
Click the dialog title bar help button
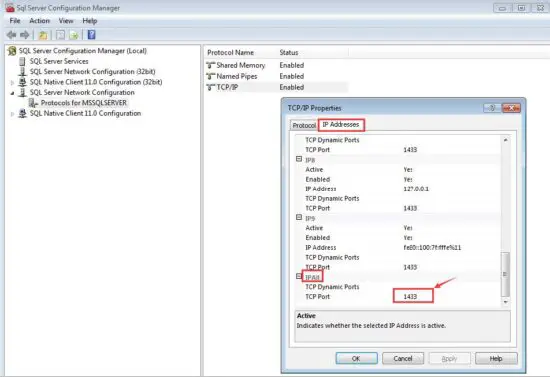pyautogui.click(x=492, y=108)
